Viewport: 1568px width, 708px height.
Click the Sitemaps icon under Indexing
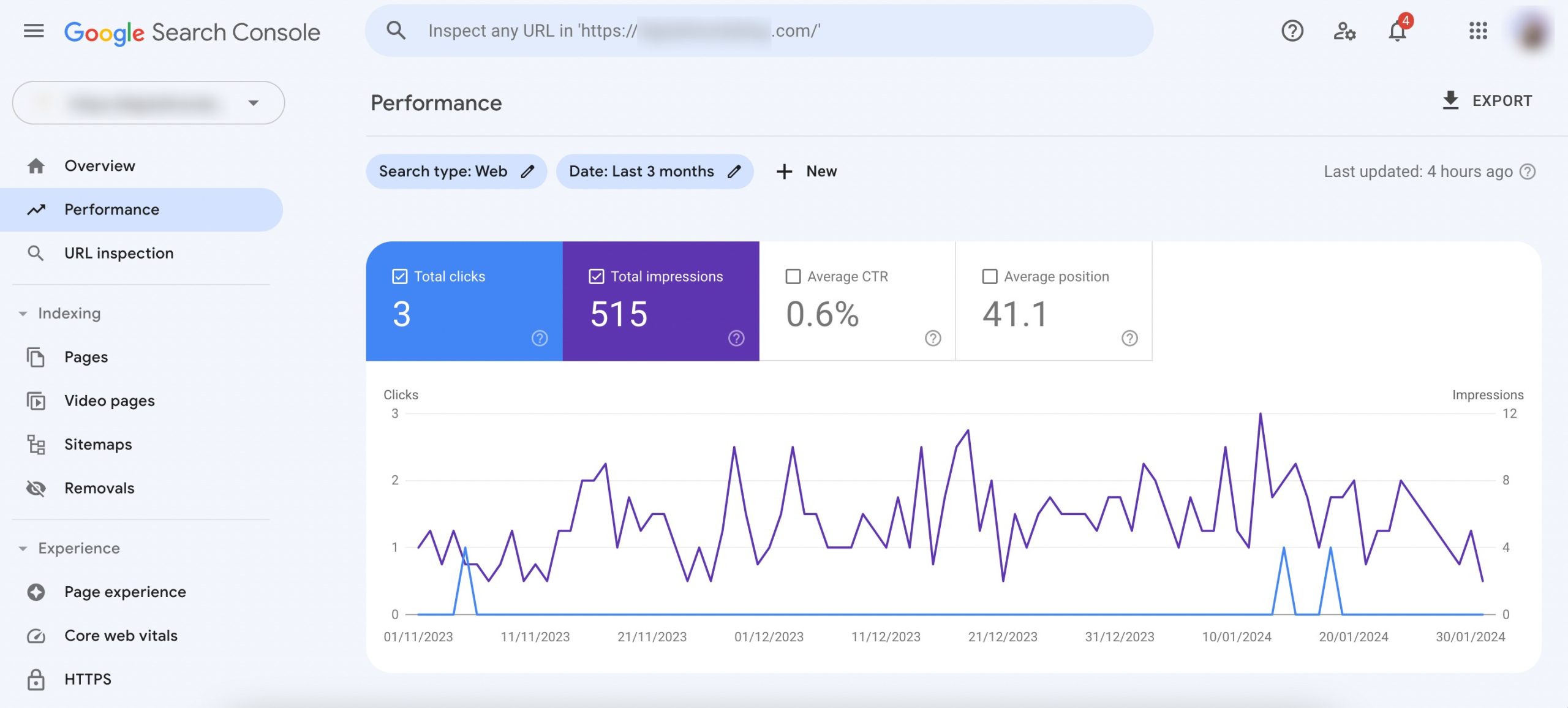(x=34, y=444)
